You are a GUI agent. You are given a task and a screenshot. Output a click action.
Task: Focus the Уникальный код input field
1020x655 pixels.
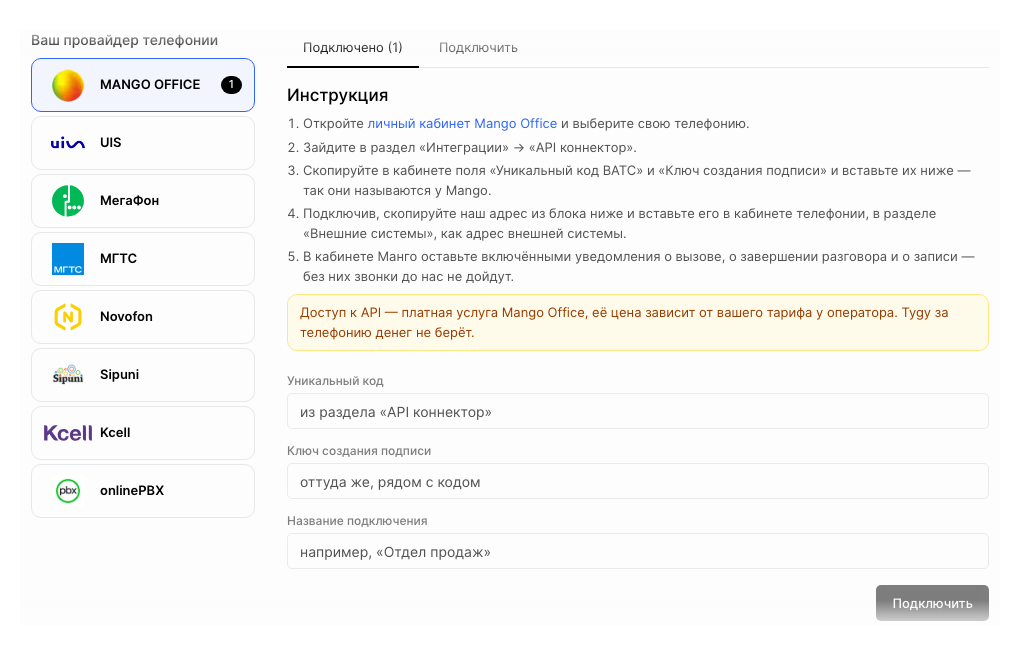(638, 412)
